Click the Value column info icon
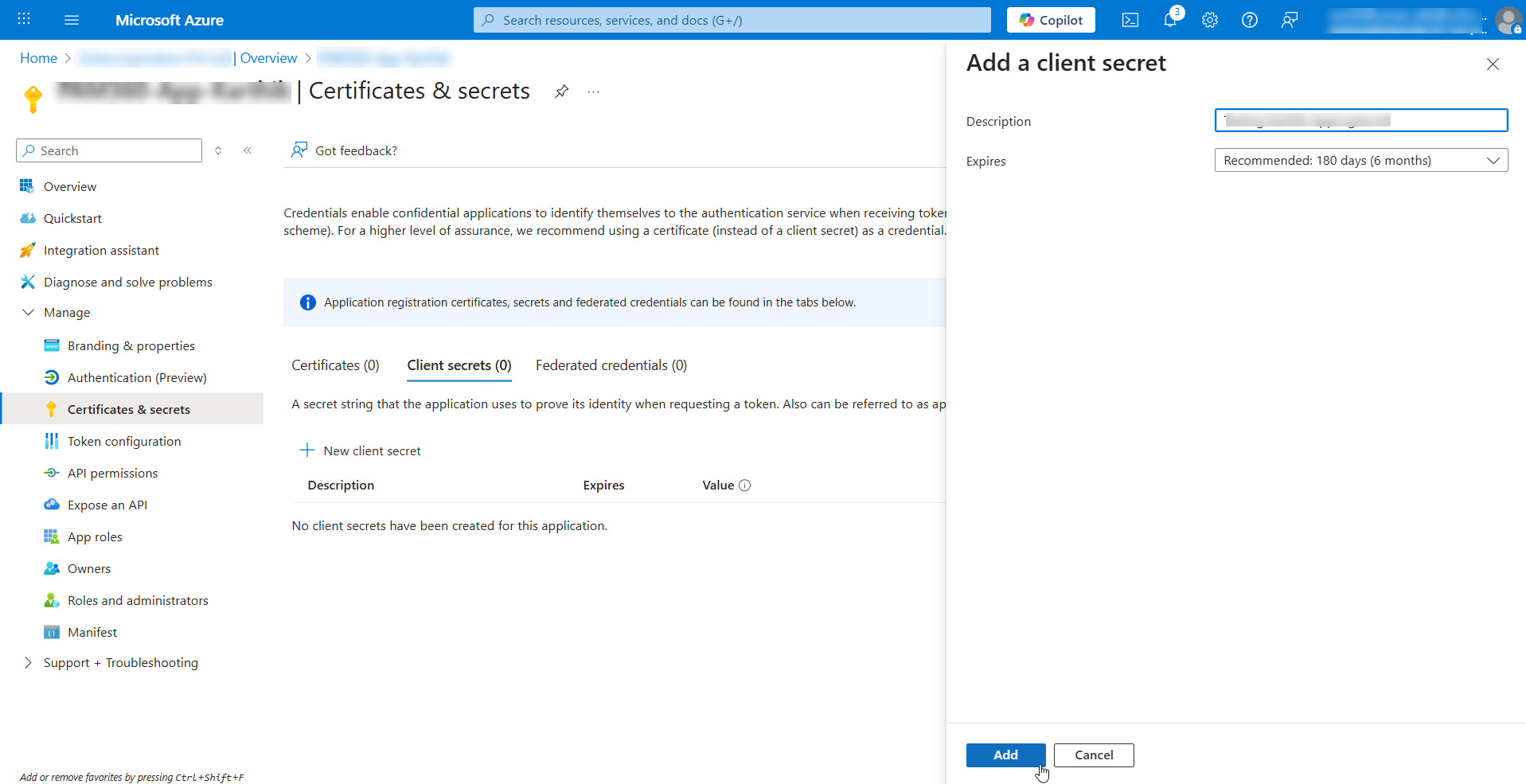This screenshot has height=784, width=1526. [x=745, y=485]
